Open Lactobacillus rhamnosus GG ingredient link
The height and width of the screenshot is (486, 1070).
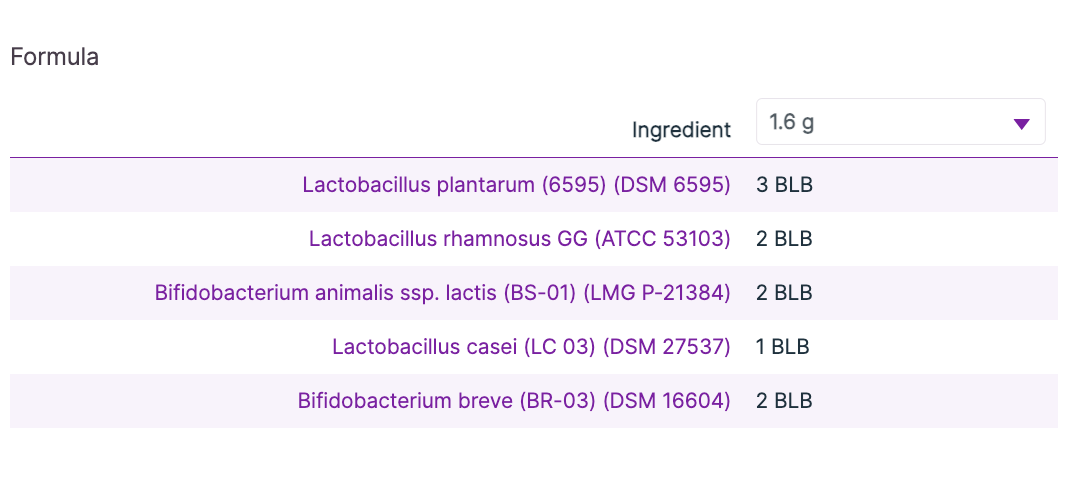coord(448,239)
